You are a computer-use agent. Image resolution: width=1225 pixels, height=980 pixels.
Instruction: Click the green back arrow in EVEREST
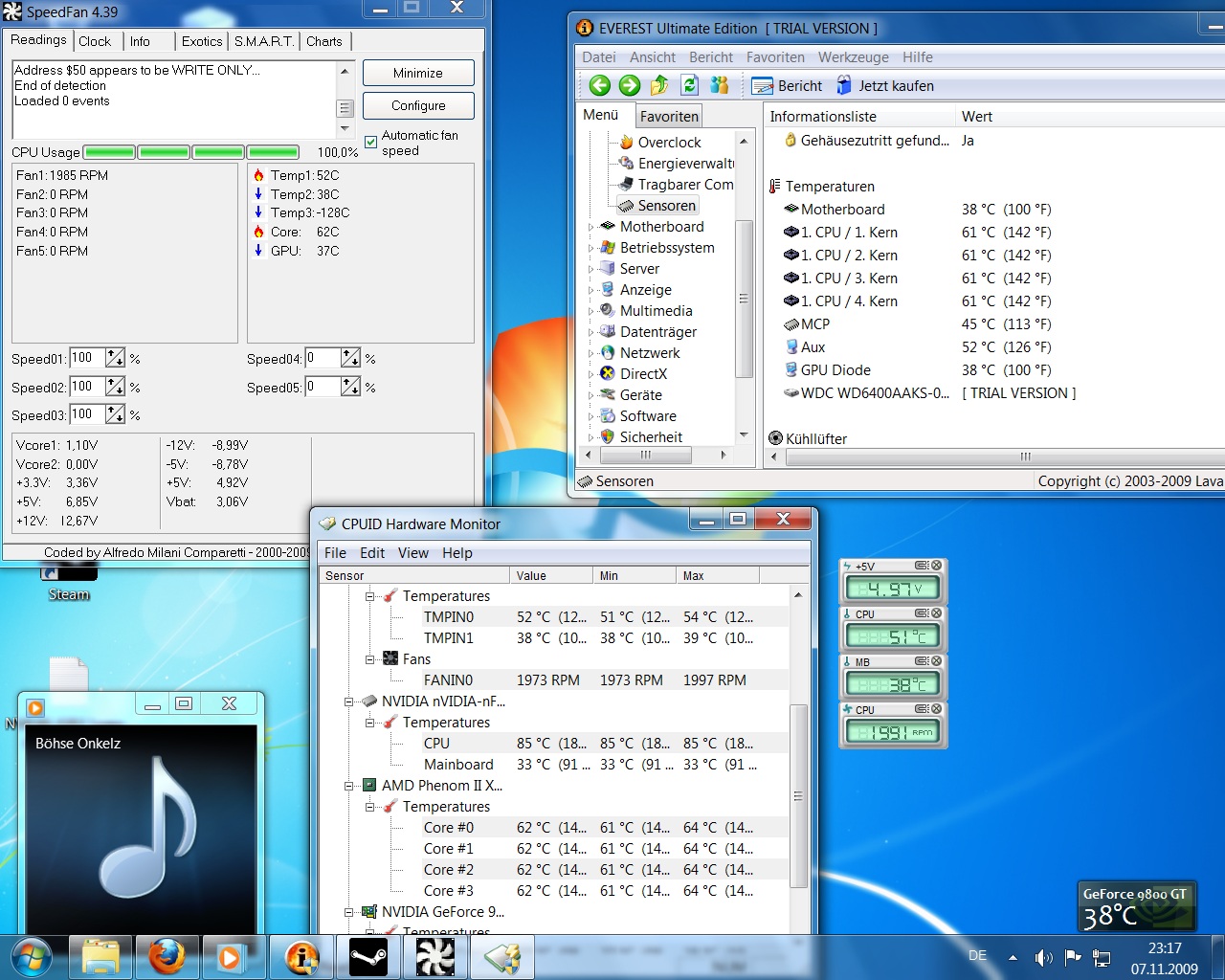[x=600, y=86]
